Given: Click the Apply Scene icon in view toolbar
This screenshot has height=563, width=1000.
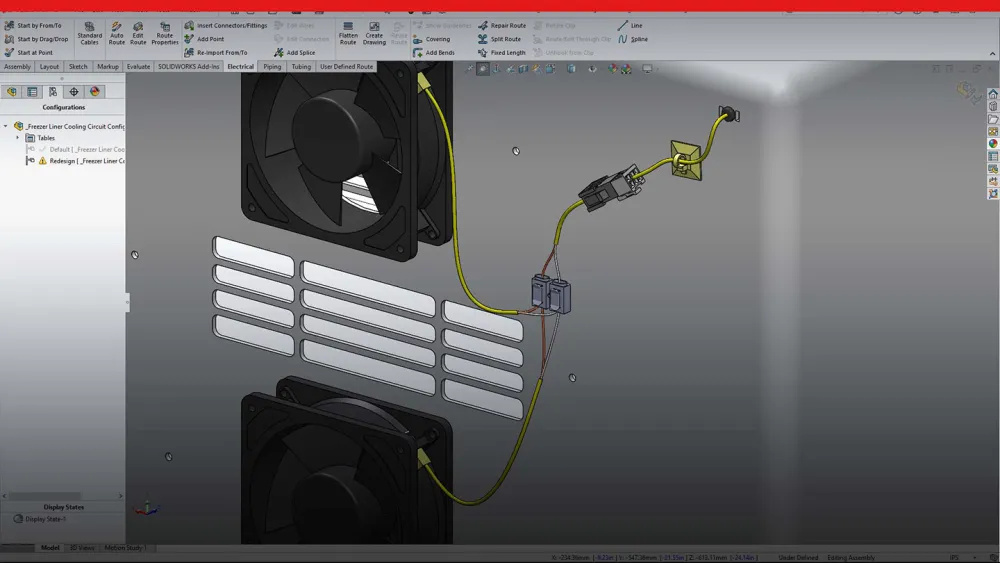Looking at the screenshot, I should coord(626,68).
